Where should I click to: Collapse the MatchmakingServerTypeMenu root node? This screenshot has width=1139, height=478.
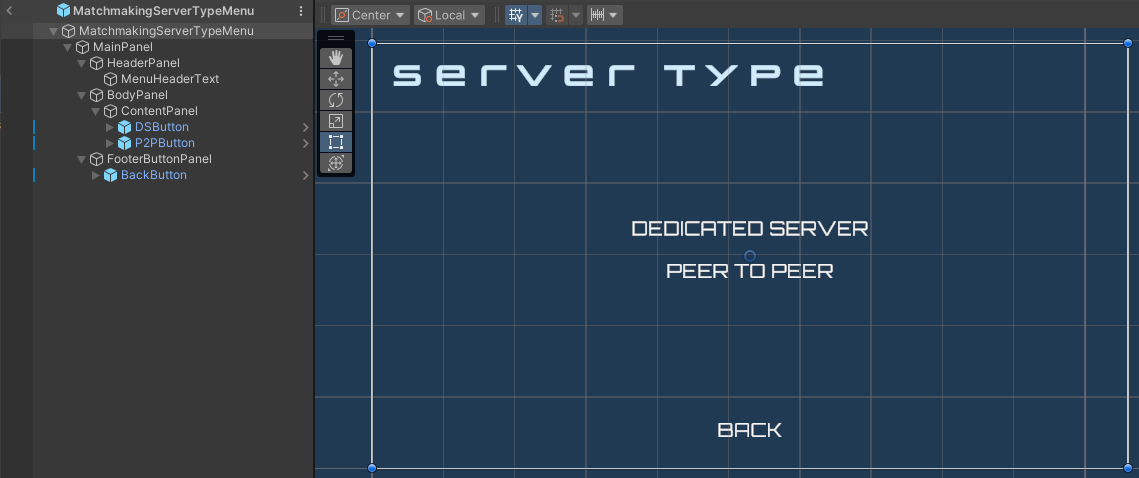[x=53, y=31]
